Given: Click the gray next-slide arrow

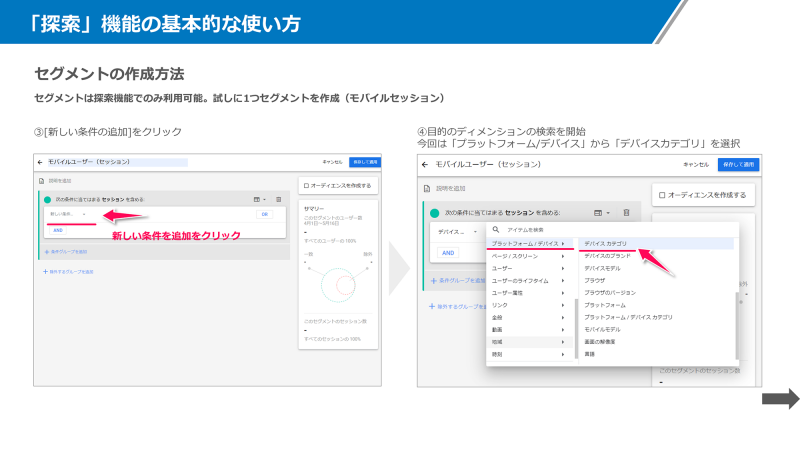Looking at the screenshot, I should [780, 400].
